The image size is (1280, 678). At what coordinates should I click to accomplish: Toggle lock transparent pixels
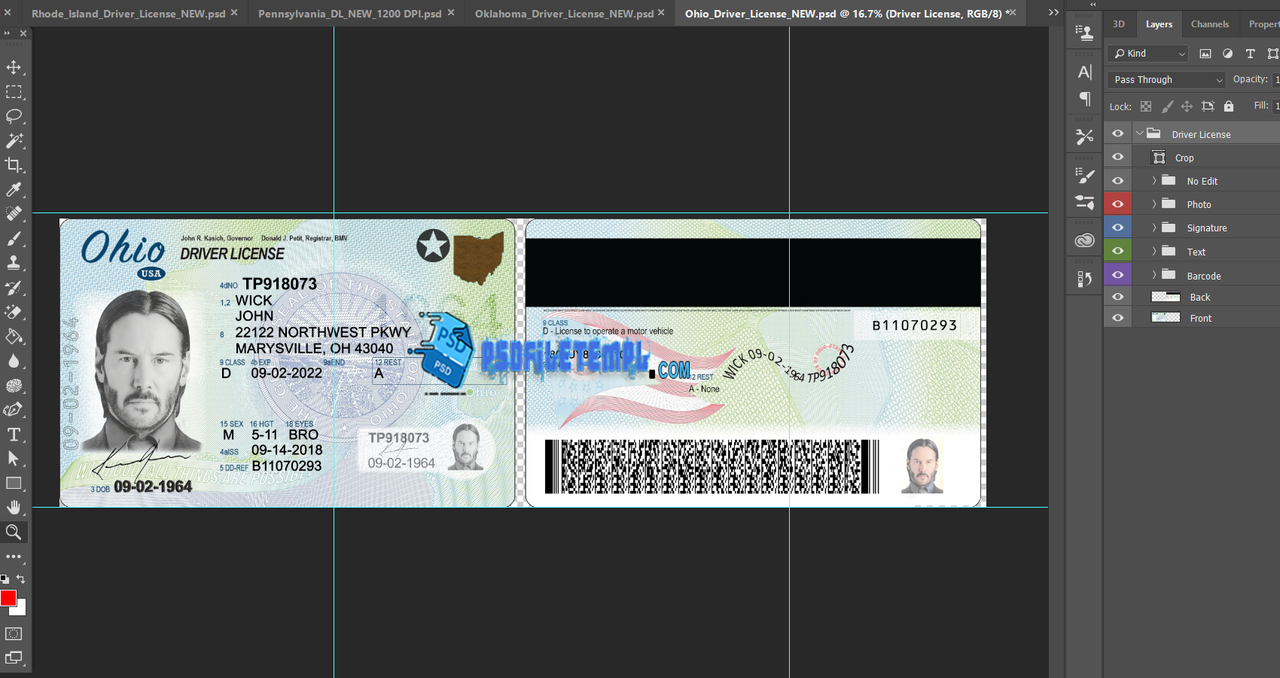(1146, 106)
